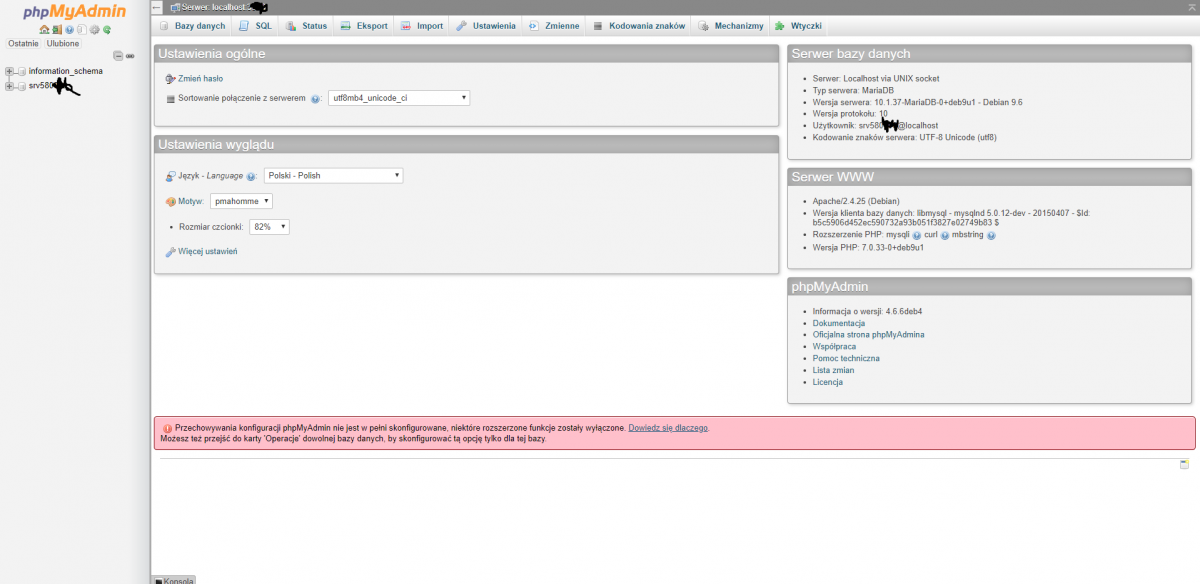
Task: Switch to the Mechanizmy tab
Action: [x=732, y=26]
